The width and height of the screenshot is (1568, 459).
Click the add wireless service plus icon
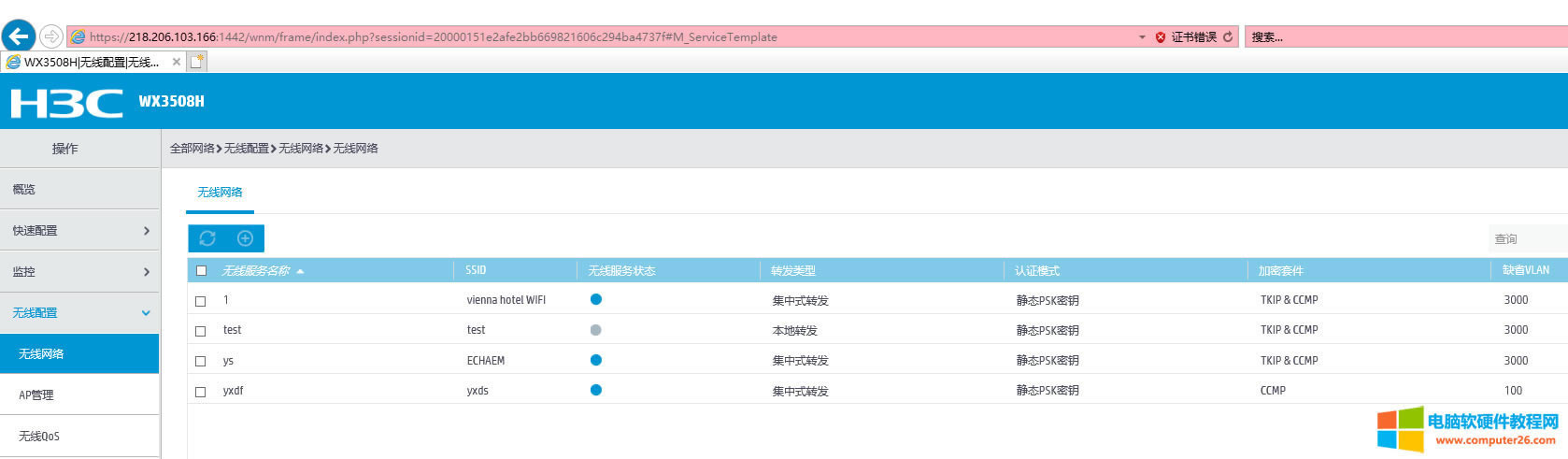pos(245,238)
